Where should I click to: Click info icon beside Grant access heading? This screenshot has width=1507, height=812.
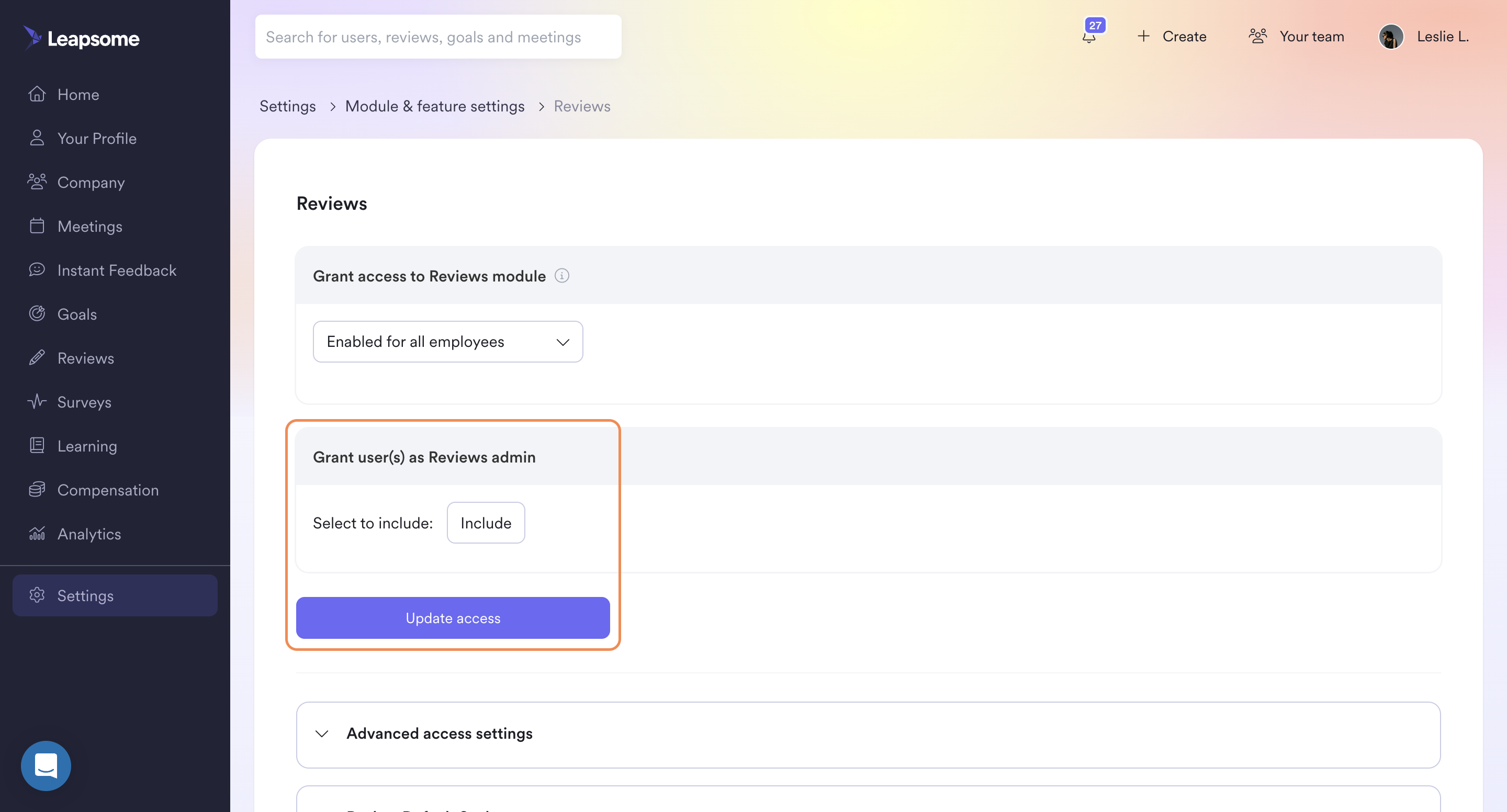(561, 276)
